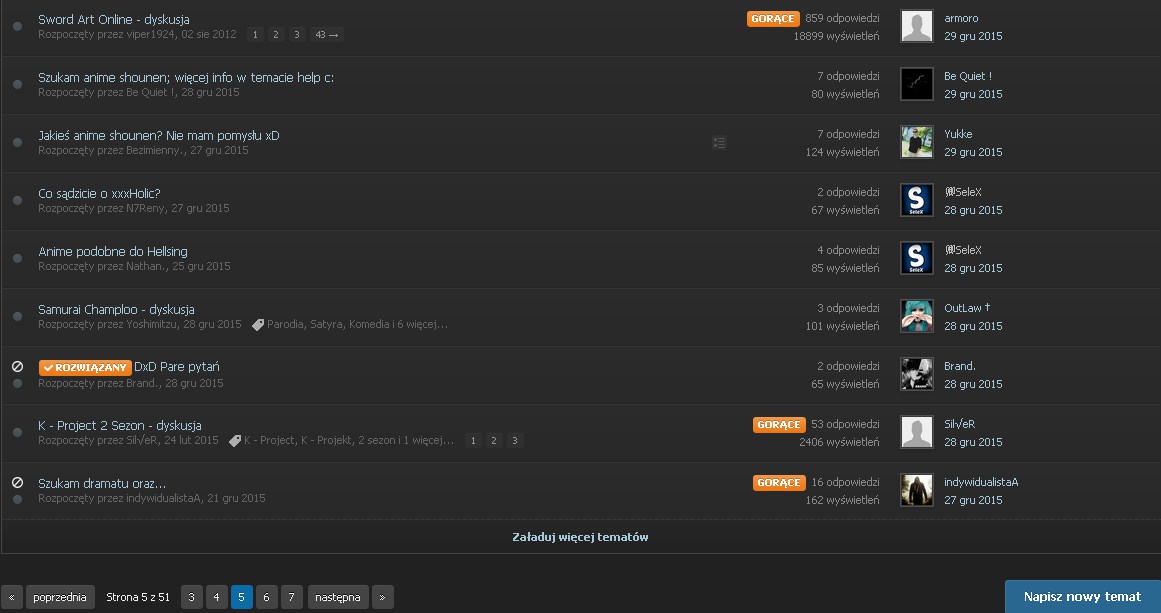Click tag icon in K - Project row
The width and height of the screenshot is (1161, 613).
coord(235,441)
